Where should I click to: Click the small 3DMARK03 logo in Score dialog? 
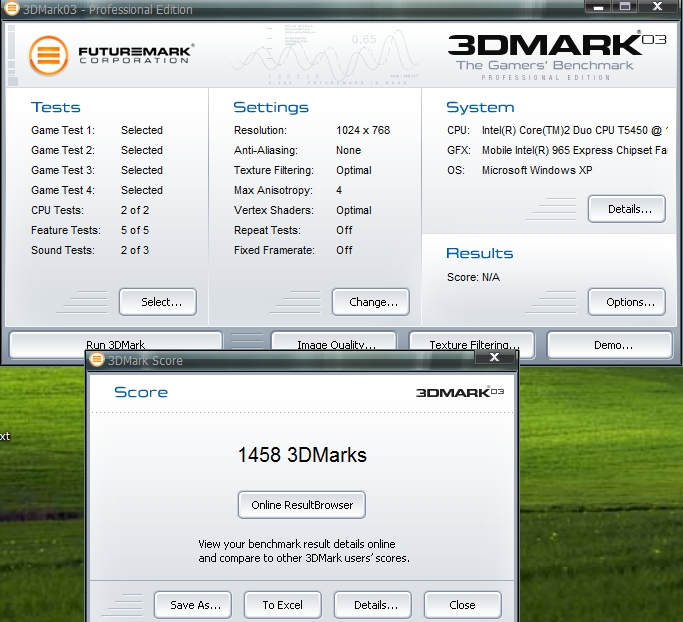(x=460, y=392)
